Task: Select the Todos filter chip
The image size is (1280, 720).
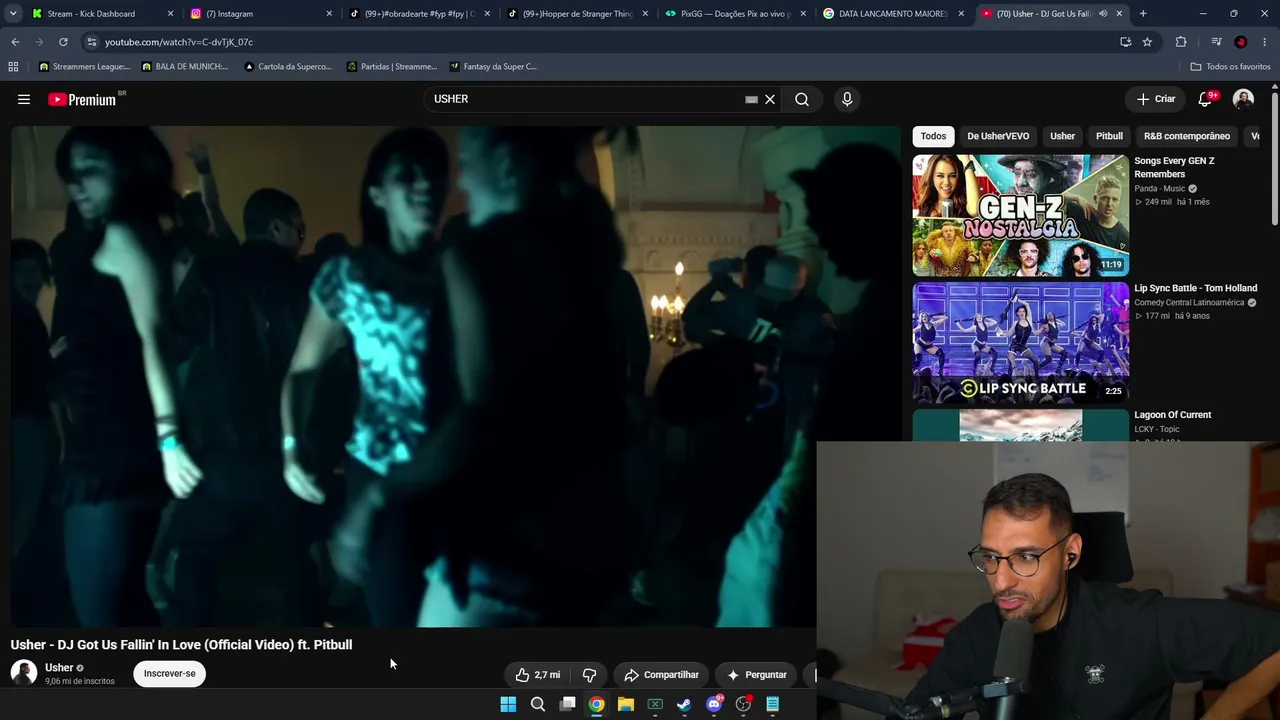Action: click(x=933, y=136)
